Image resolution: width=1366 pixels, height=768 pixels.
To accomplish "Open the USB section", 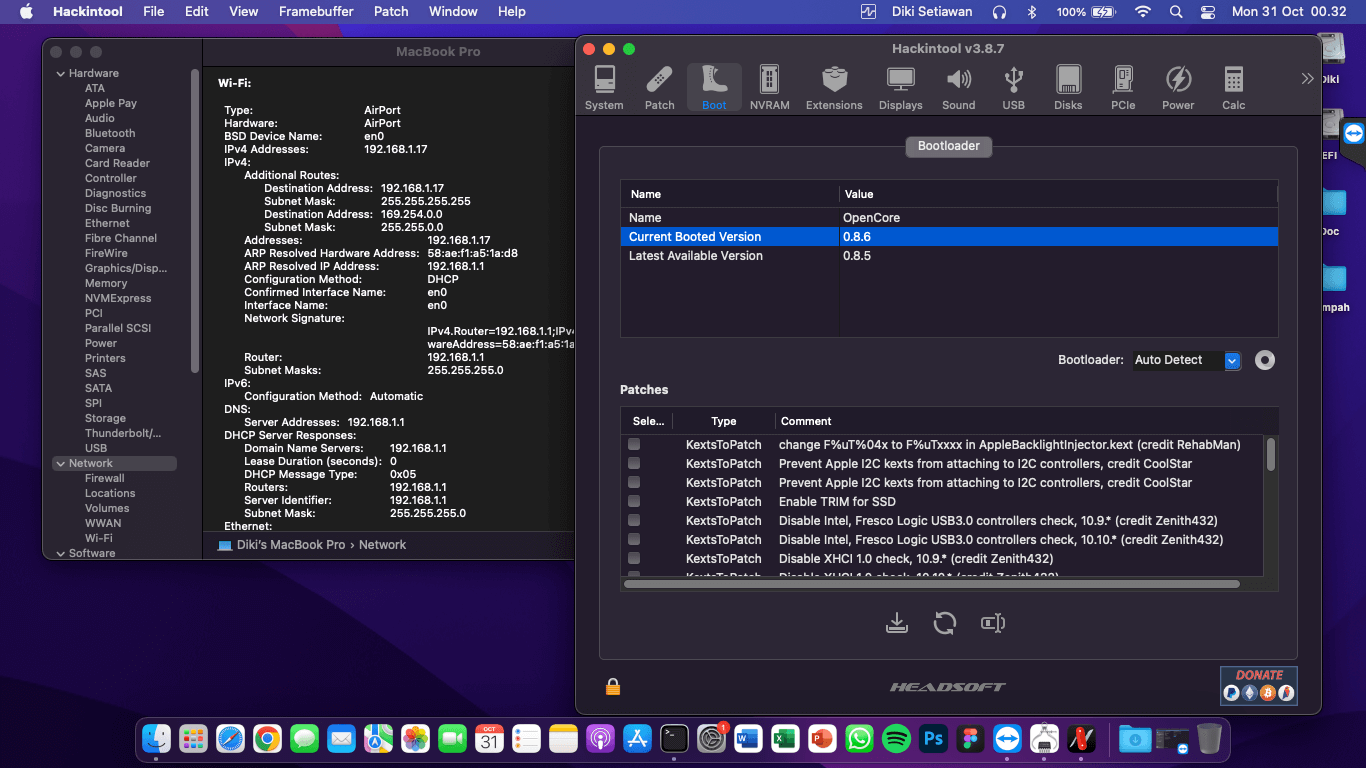I will 1013,88.
